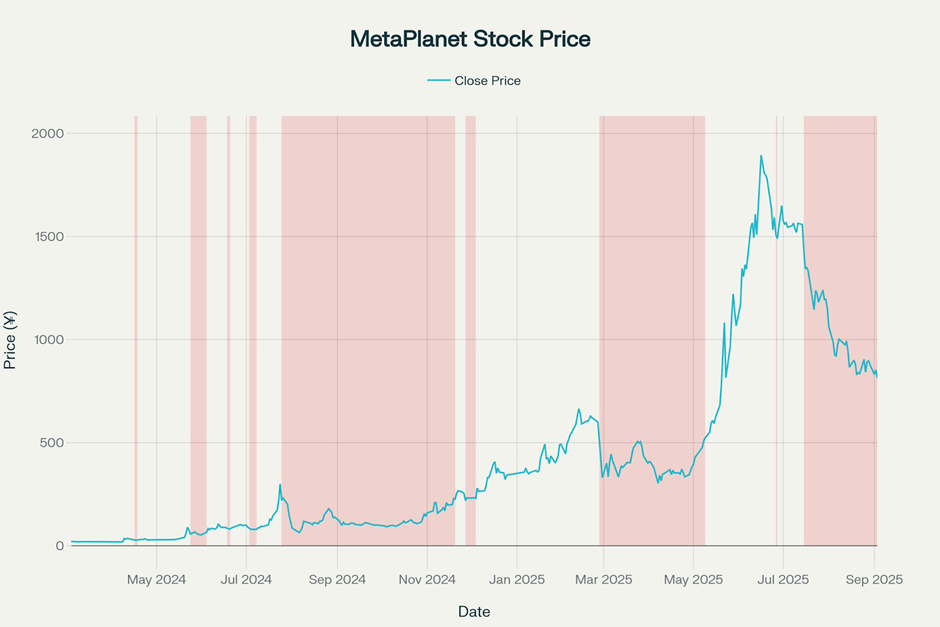Toggle the Close Price legend entry
Viewport: 940px width, 627px height.
[487, 81]
